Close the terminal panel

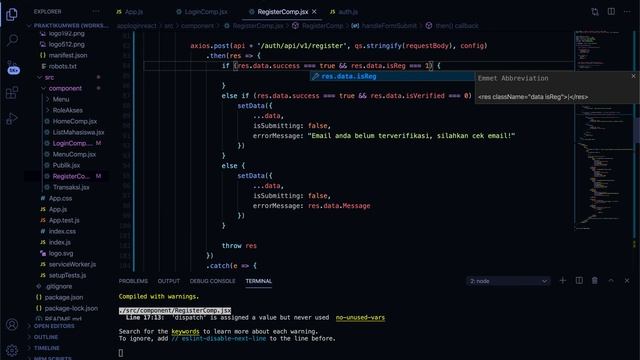[x=627, y=280]
